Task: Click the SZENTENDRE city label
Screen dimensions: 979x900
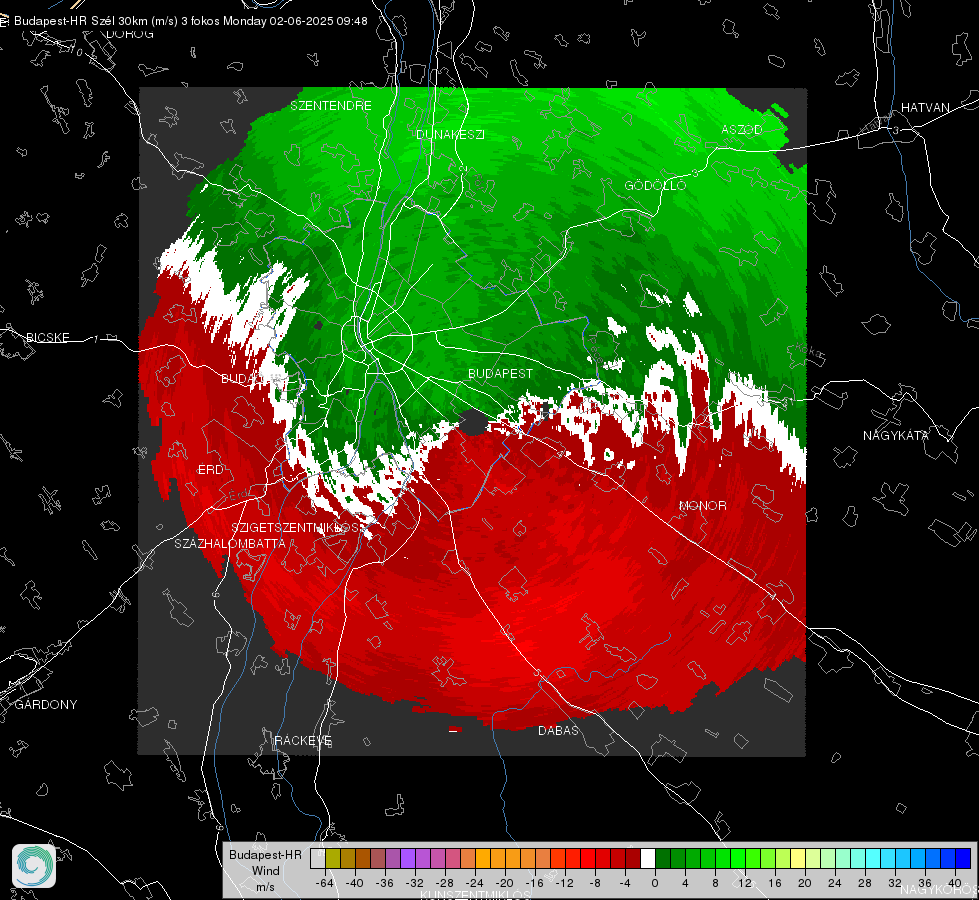Action: (331, 106)
